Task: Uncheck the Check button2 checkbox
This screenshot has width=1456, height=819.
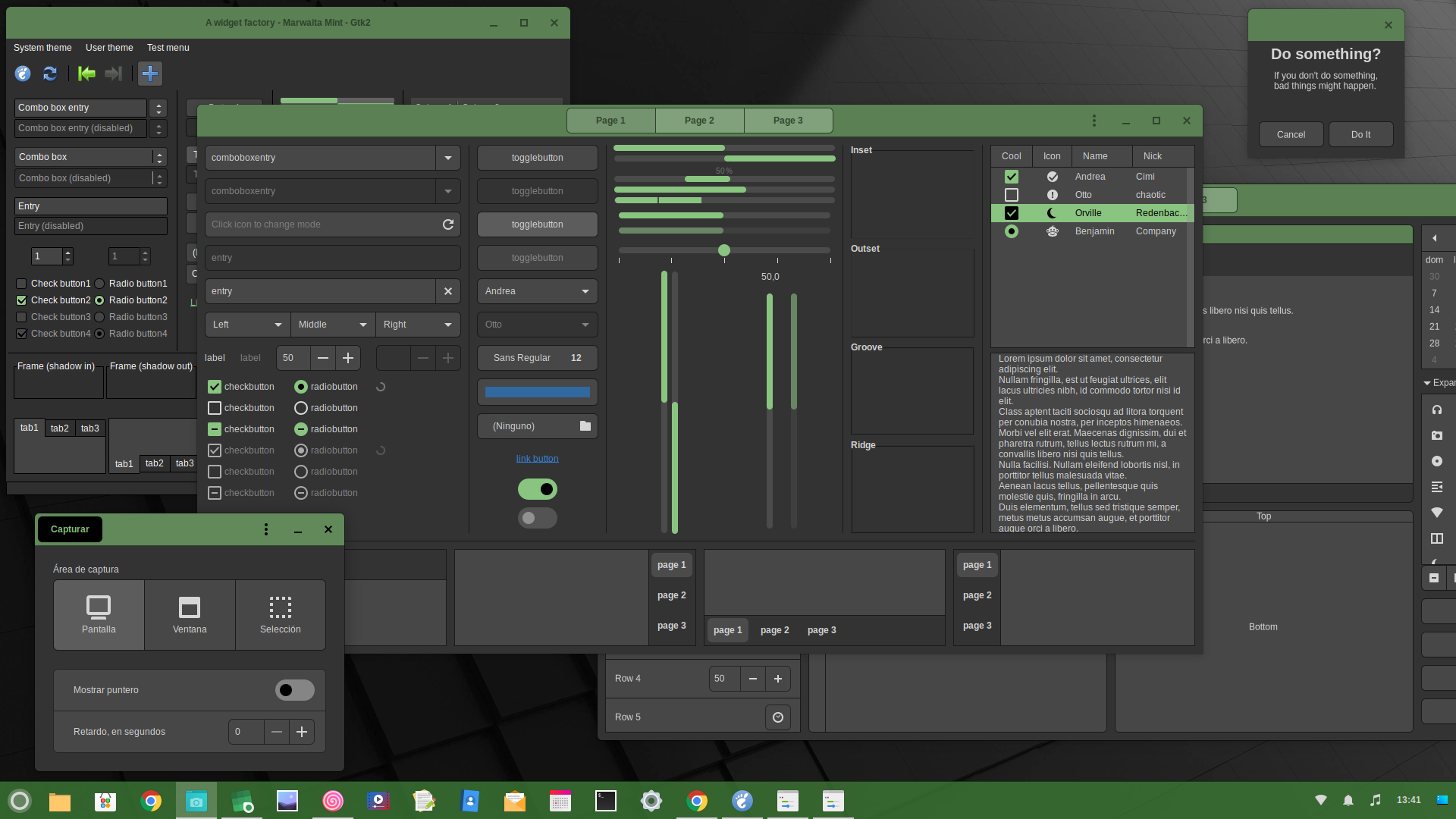Action: [21, 300]
